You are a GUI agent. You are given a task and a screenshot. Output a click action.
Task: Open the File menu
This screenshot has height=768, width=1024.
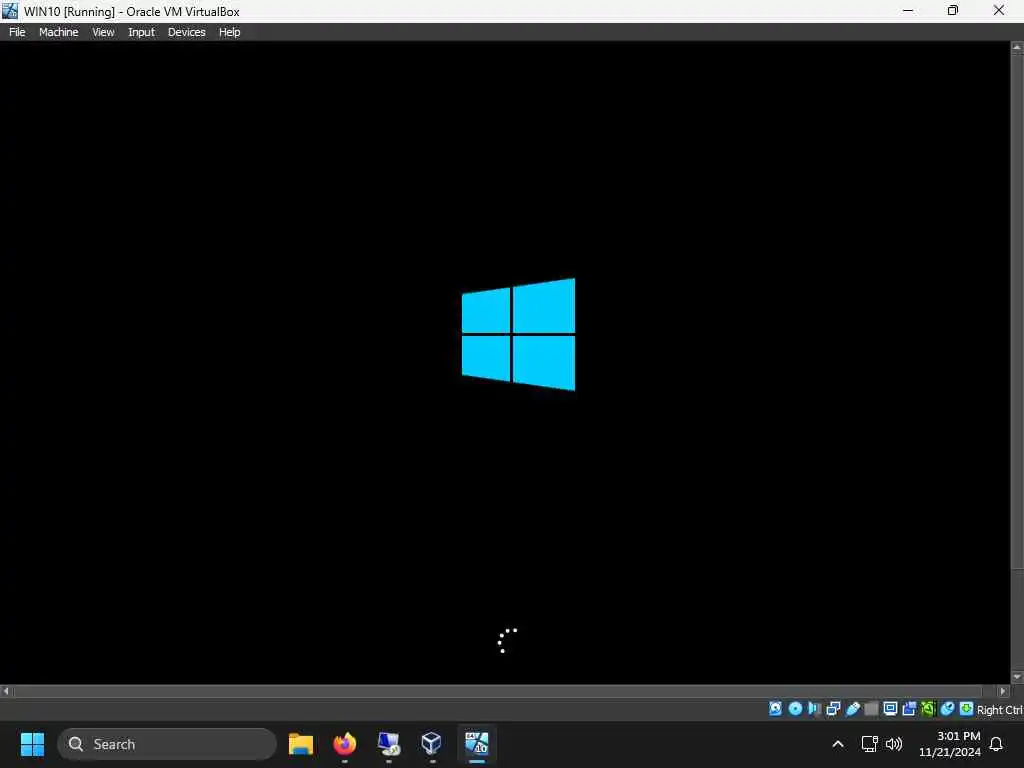17,32
